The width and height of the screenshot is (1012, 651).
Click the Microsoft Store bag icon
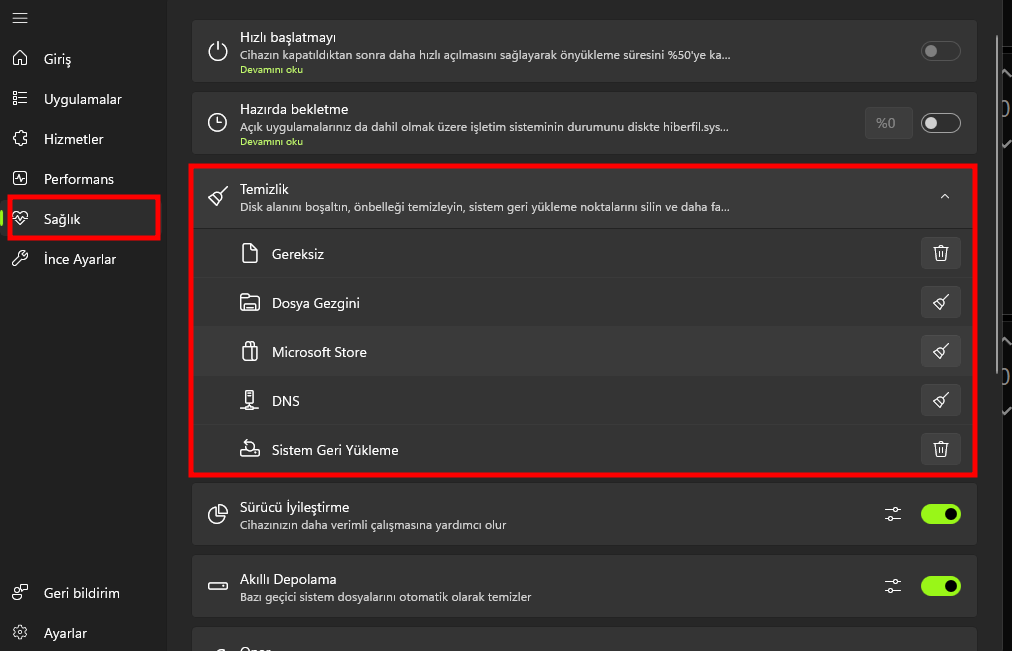(x=250, y=351)
